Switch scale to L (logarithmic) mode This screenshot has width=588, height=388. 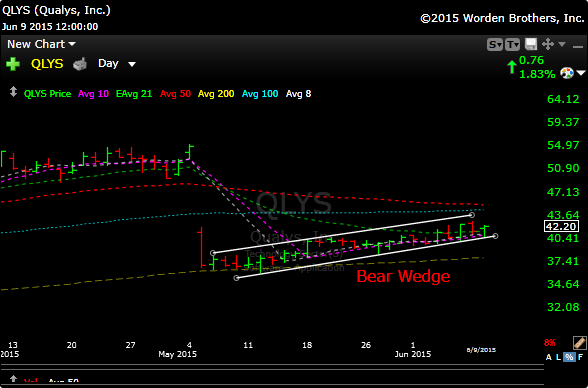point(558,357)
